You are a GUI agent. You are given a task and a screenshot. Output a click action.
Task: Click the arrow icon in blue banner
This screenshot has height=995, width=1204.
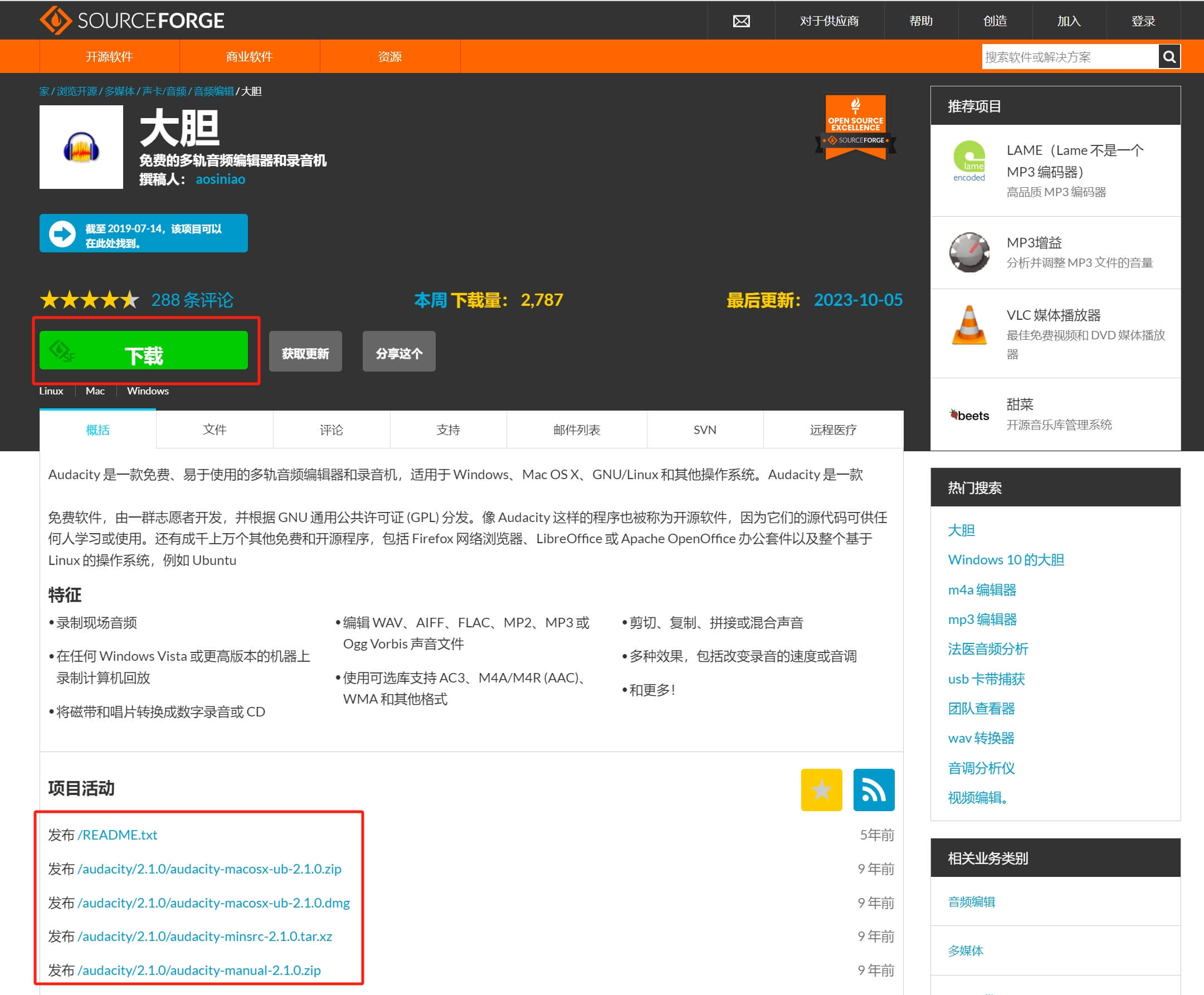[62, 234]
